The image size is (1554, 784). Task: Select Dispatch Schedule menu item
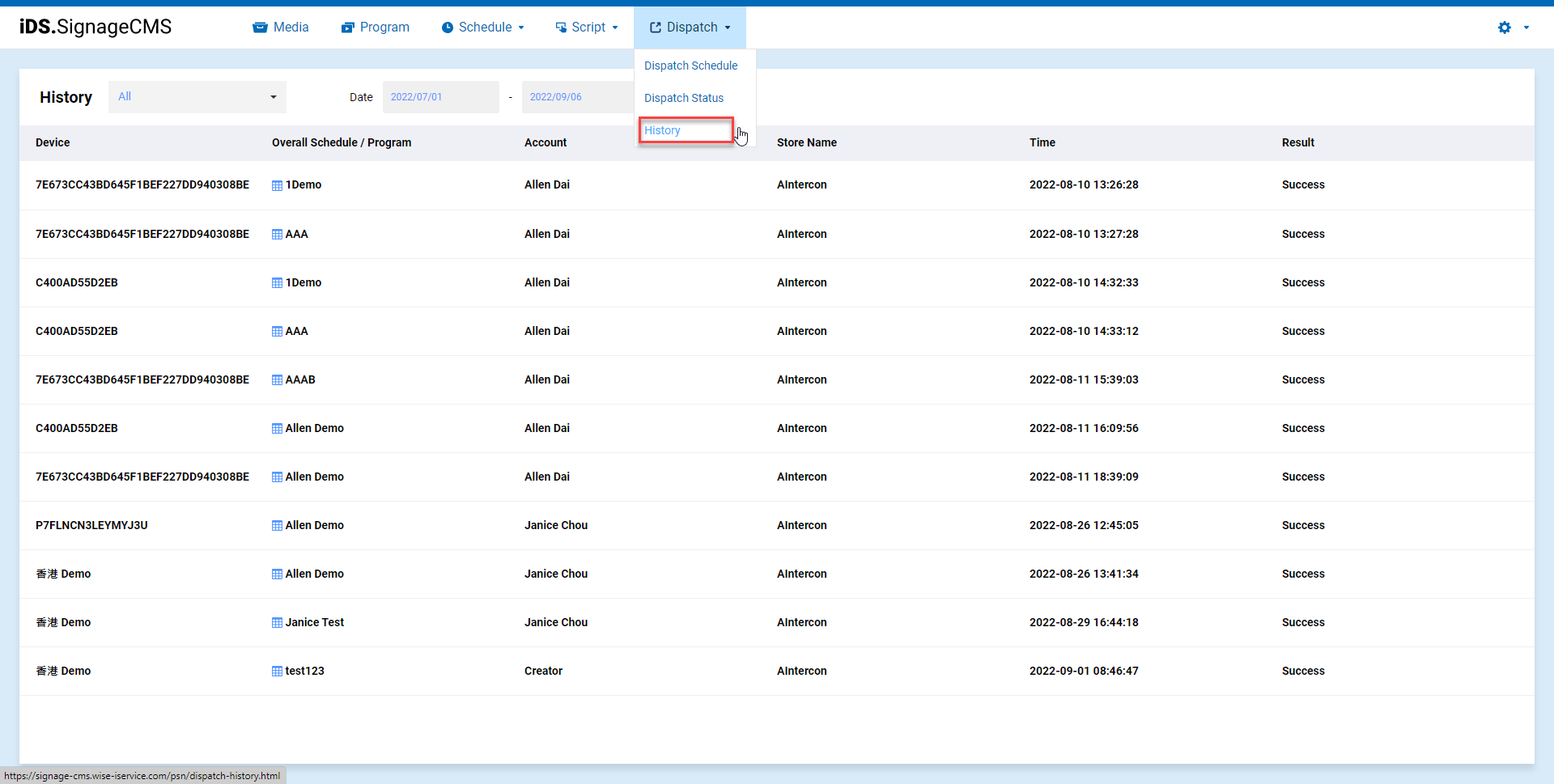691,66
